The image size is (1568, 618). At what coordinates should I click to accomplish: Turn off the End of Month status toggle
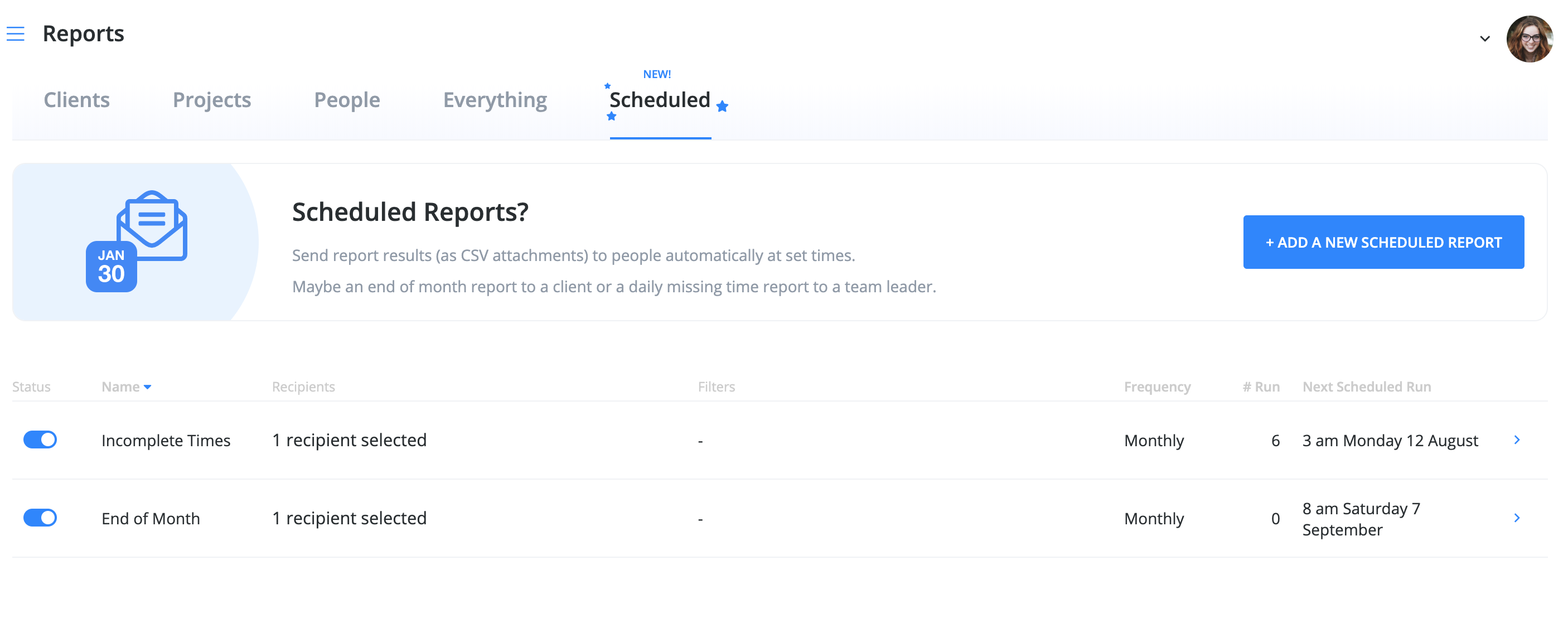tap(40, 518)
